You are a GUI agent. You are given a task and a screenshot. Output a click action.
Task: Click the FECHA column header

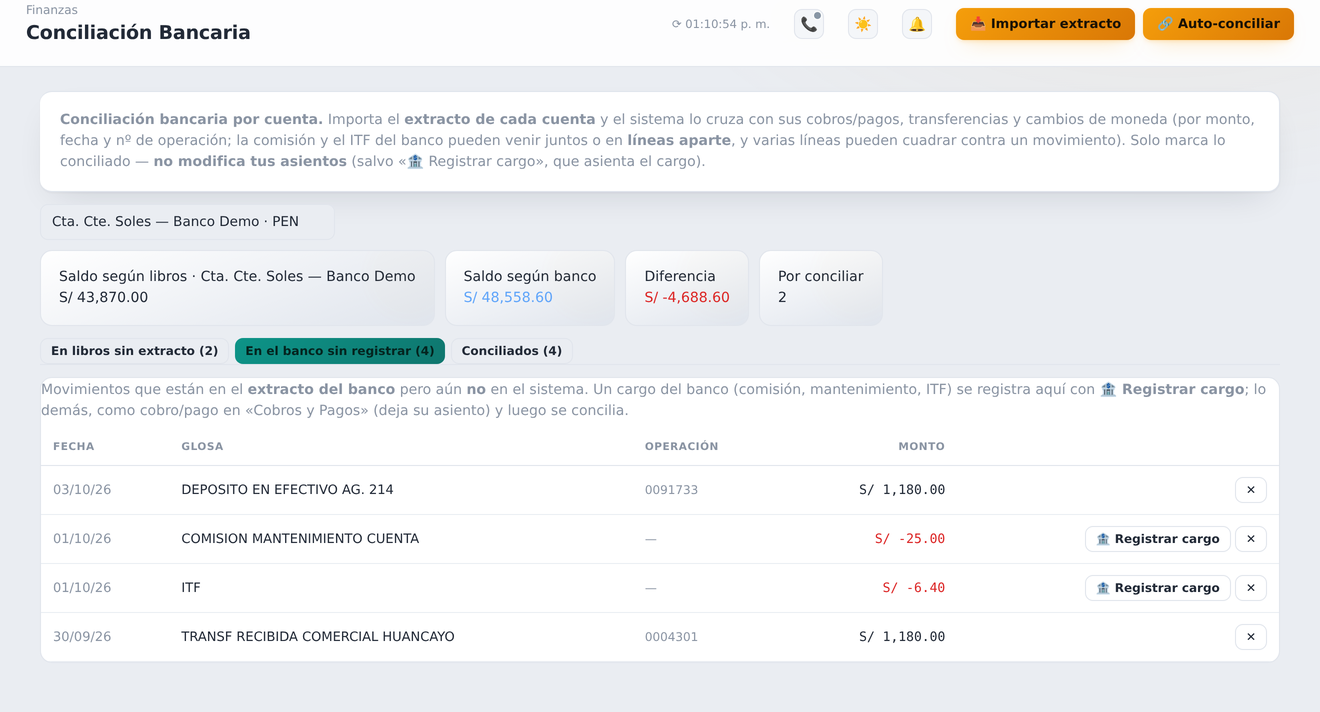[74, 447]
